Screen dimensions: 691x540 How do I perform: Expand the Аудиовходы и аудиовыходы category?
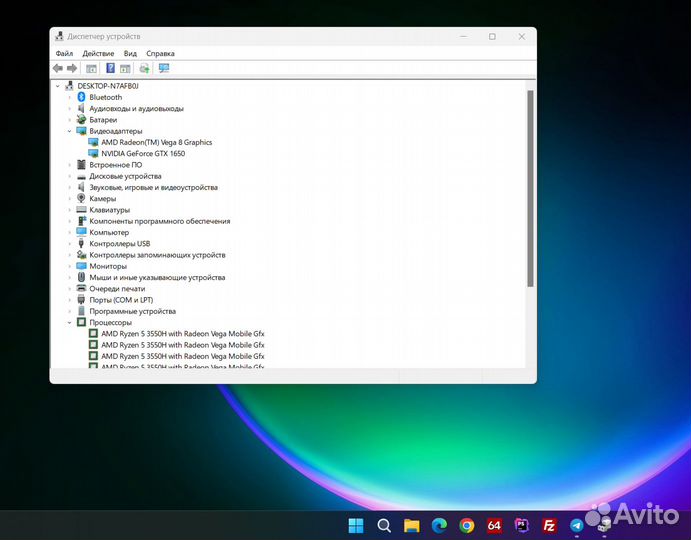pos(70,108)
